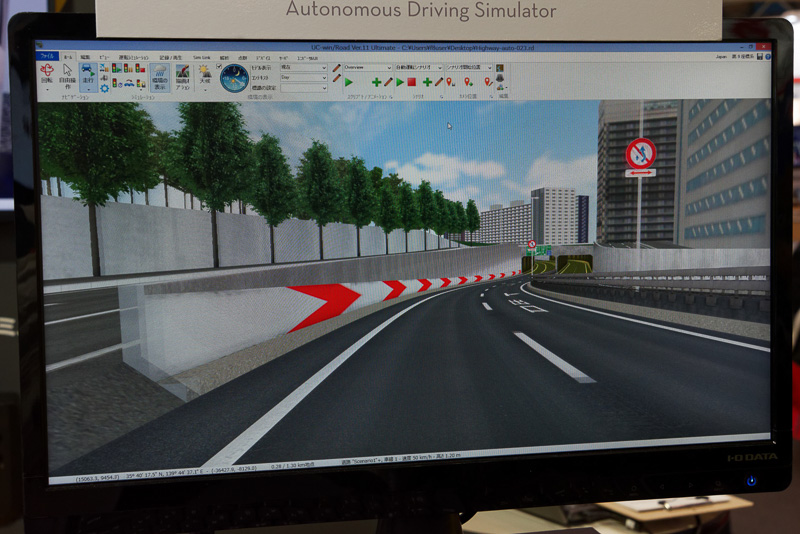Switch to the 編集 edit ribbon tab
This screenshot has width=800, height=534.
tap(85, 57)
